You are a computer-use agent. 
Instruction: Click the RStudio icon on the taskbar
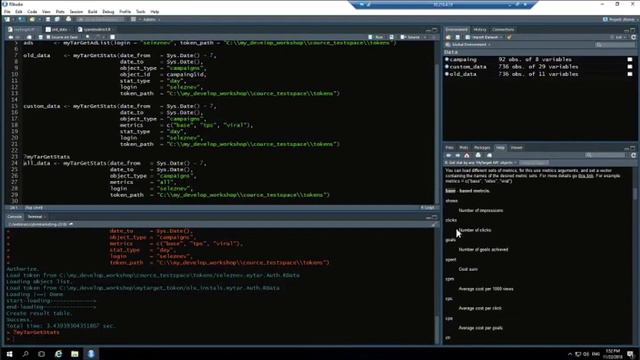91,353
